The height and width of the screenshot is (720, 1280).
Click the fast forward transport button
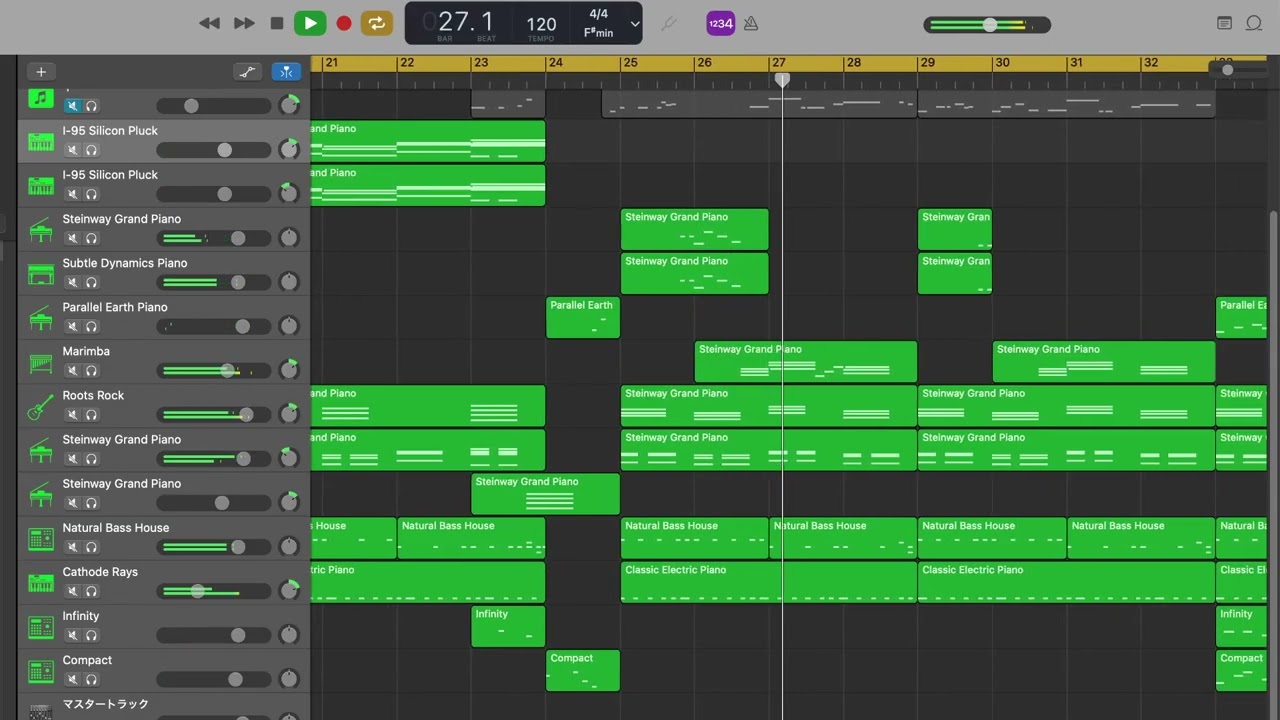point(243,23)
